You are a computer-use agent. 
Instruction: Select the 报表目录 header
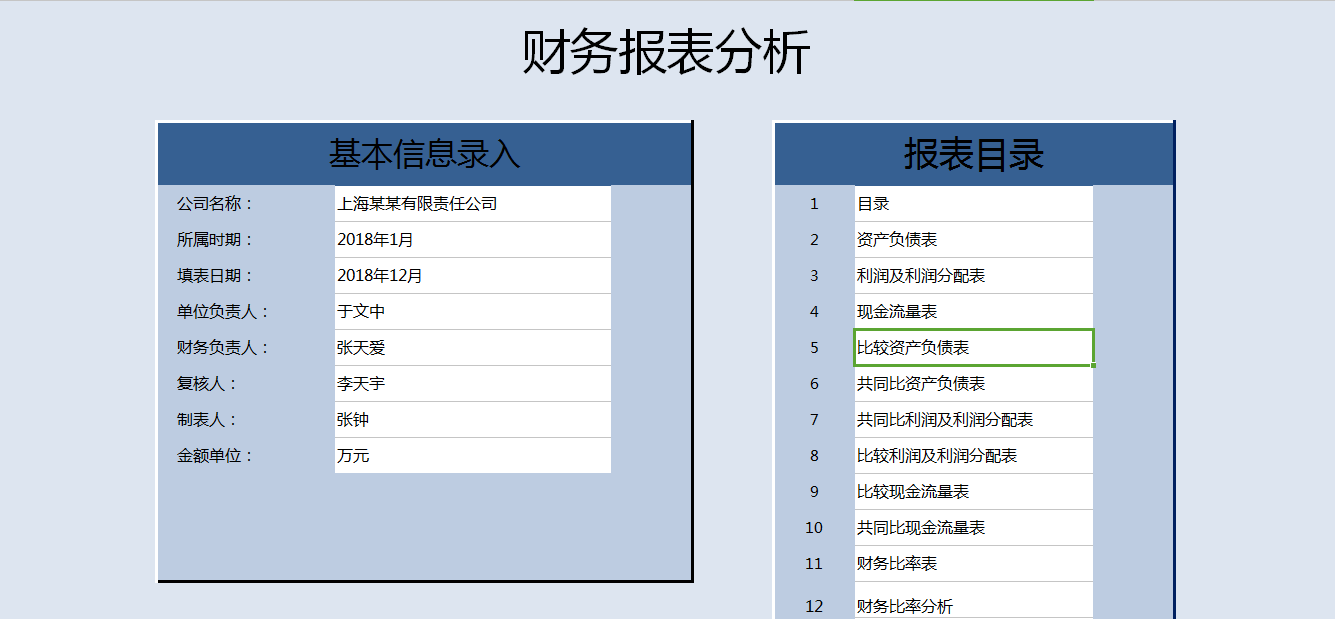(x=974, y=154)
